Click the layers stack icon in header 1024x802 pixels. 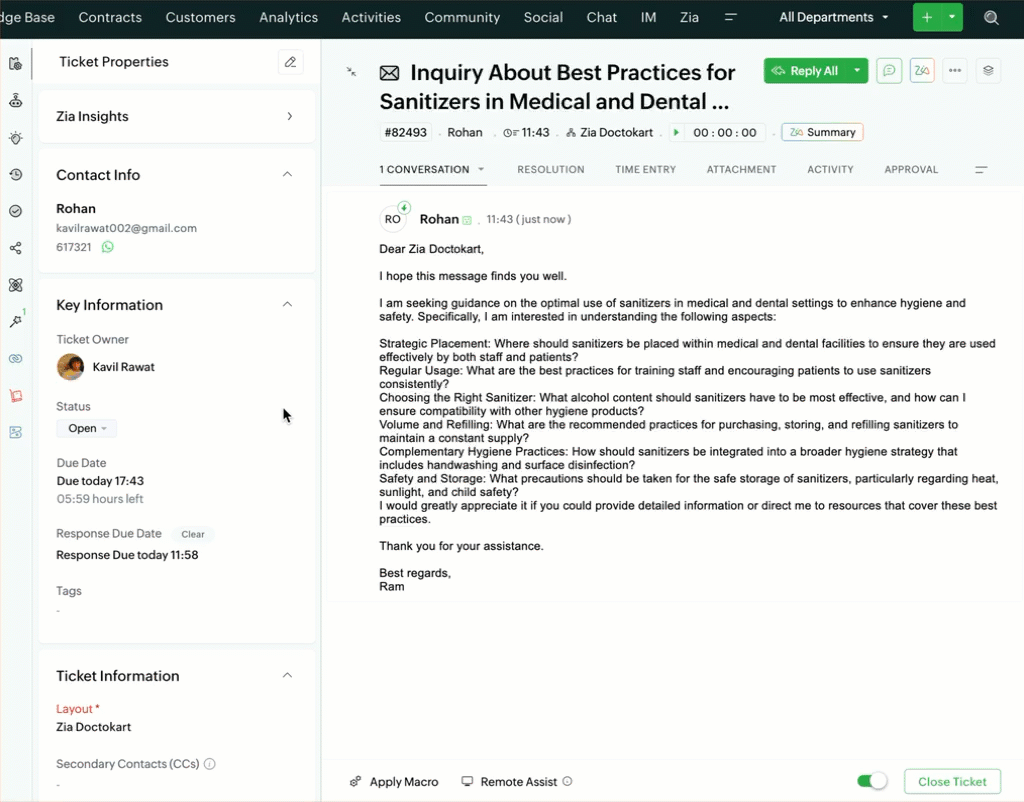(988, 71)
